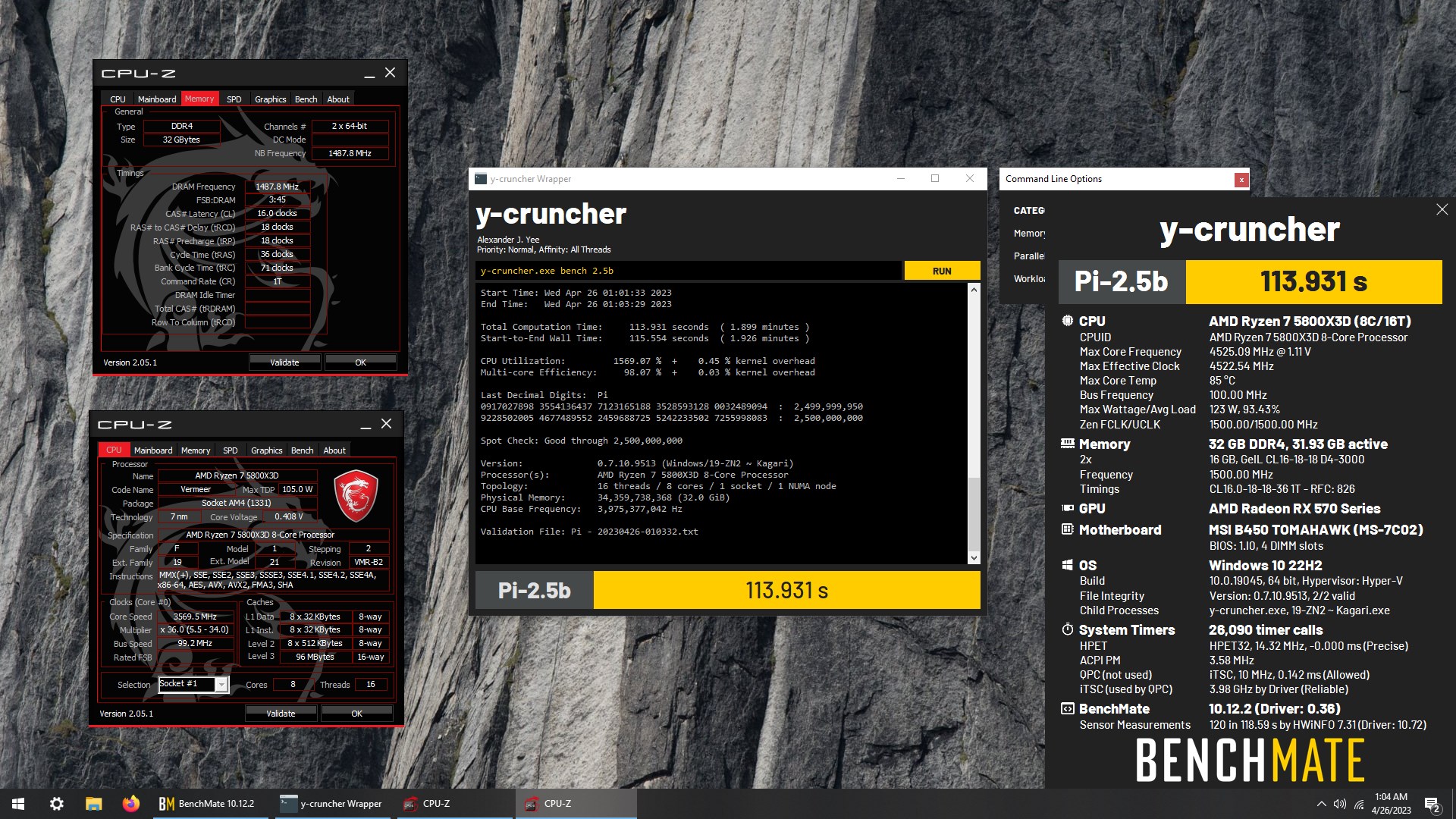
Task: Click OK in lower CPU-Z CPU window
Action: click(x=356, y=714)
